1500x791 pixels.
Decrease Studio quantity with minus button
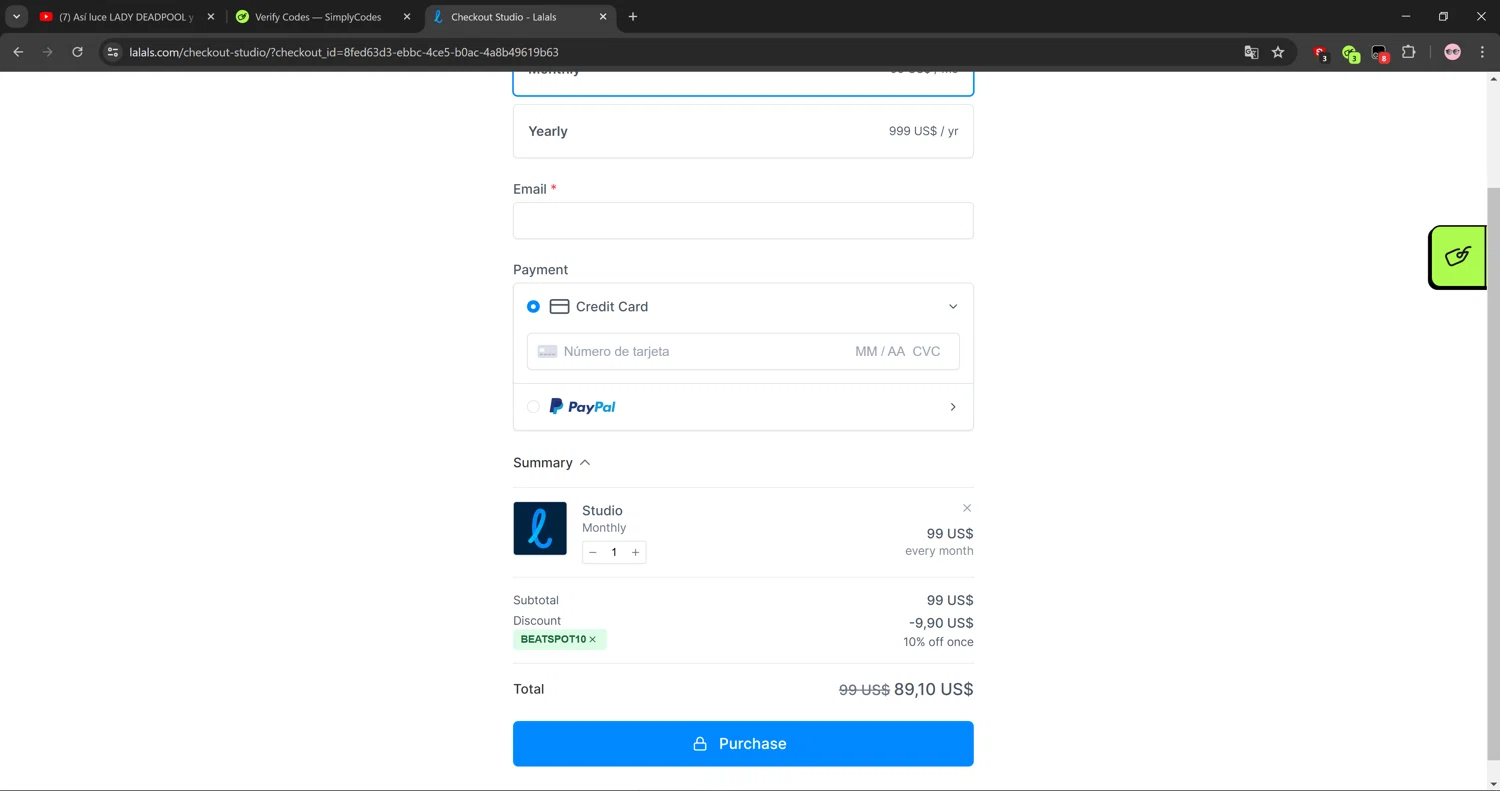coord(593,552)
